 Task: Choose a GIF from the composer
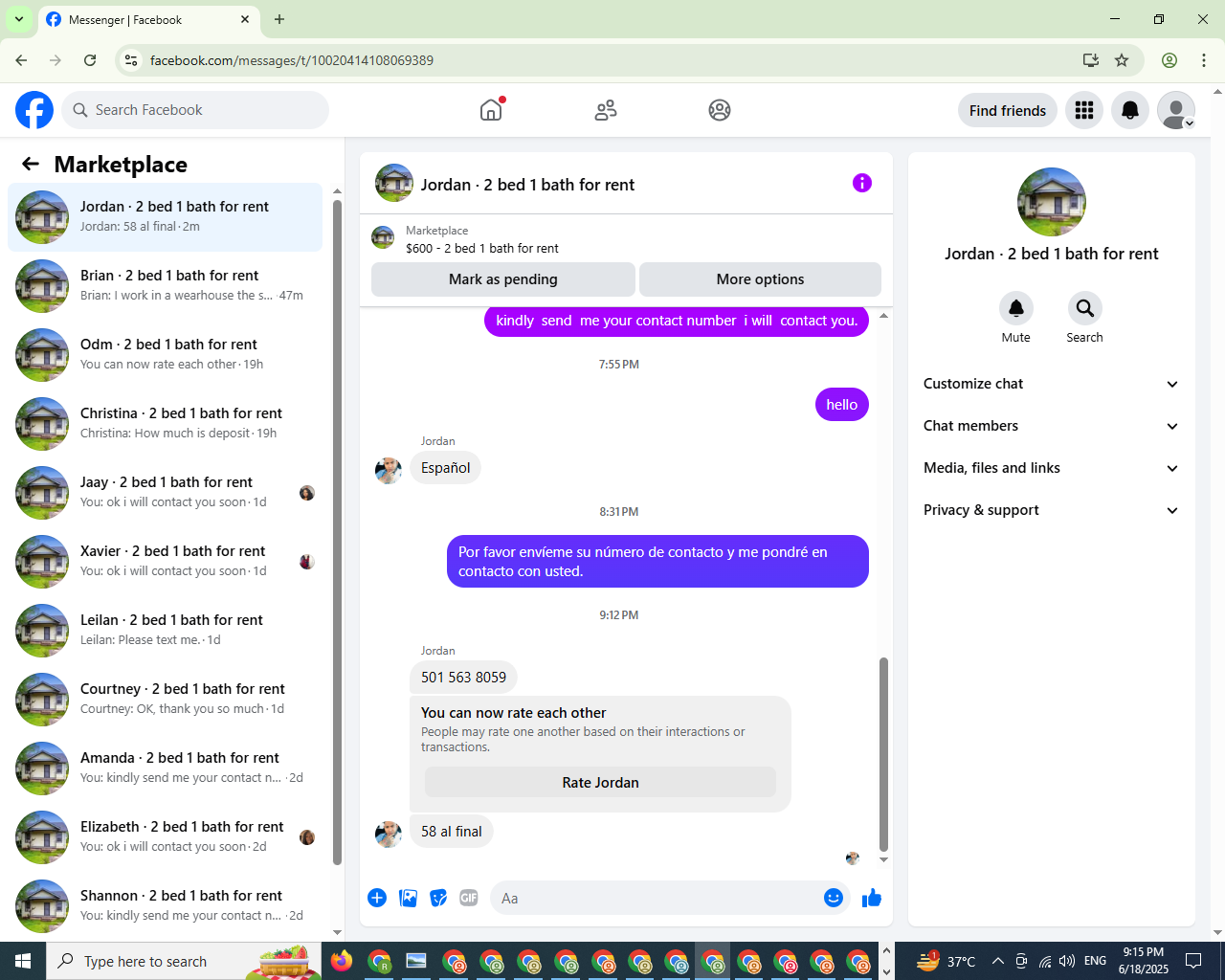(469, 898)
